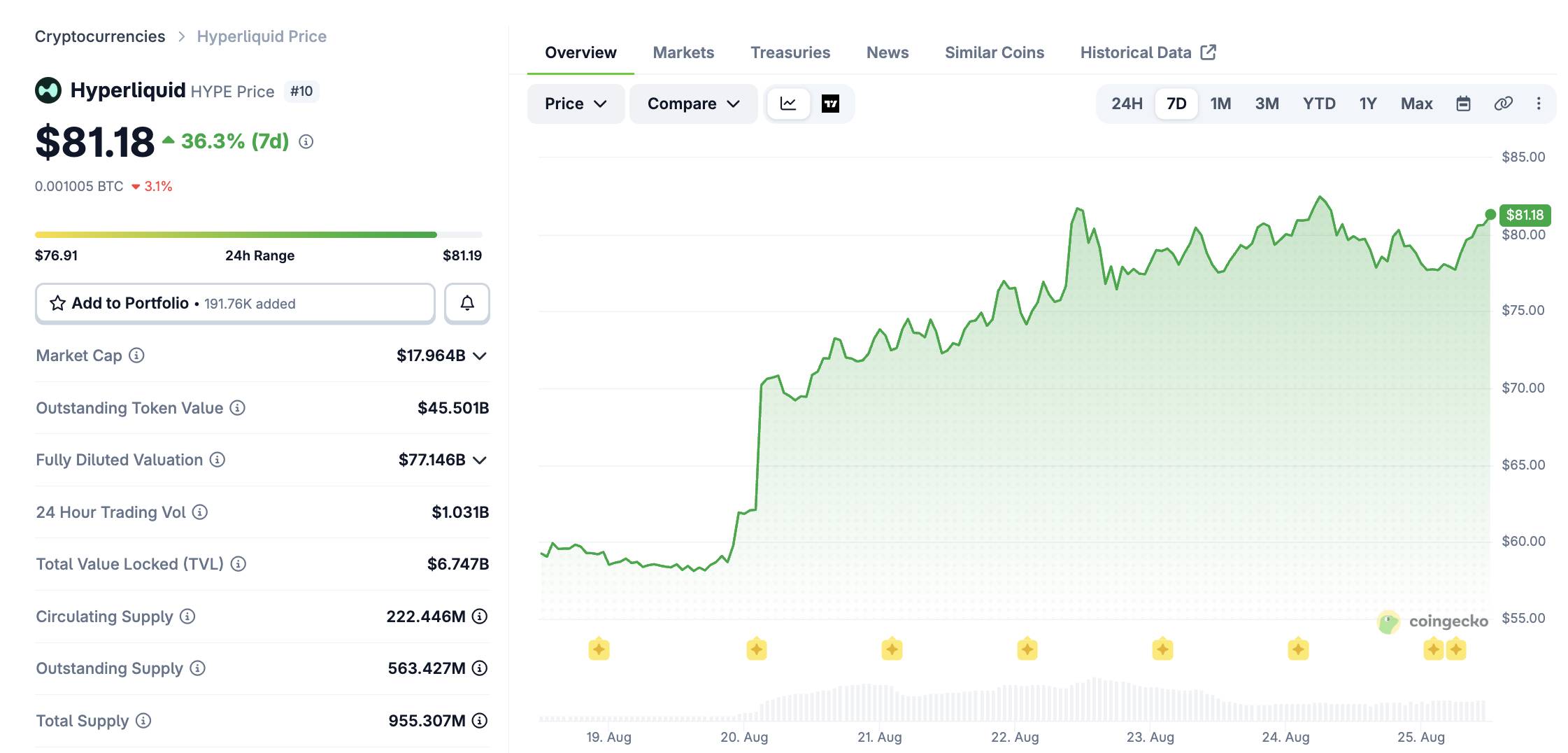Expand Fully Diluted Valuation chevron
Viewport: 1568px width, 753px height.
[480, 460]
